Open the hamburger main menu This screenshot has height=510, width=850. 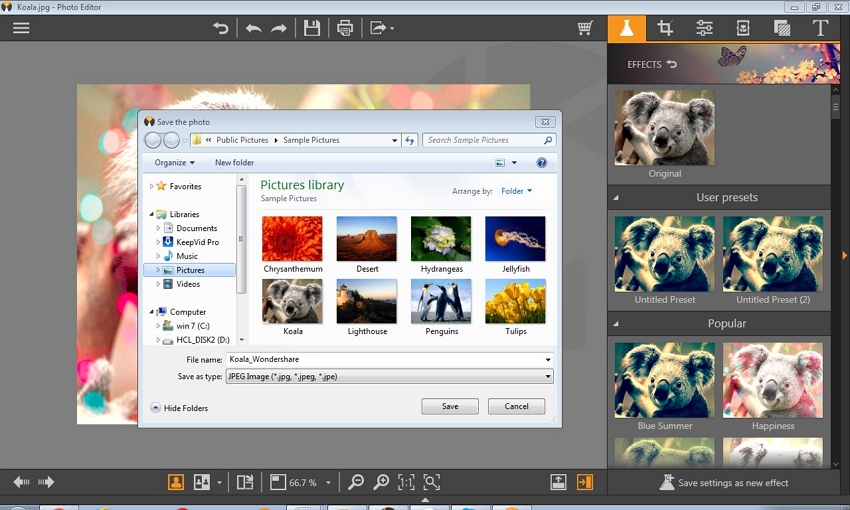[x=21, y=28]
